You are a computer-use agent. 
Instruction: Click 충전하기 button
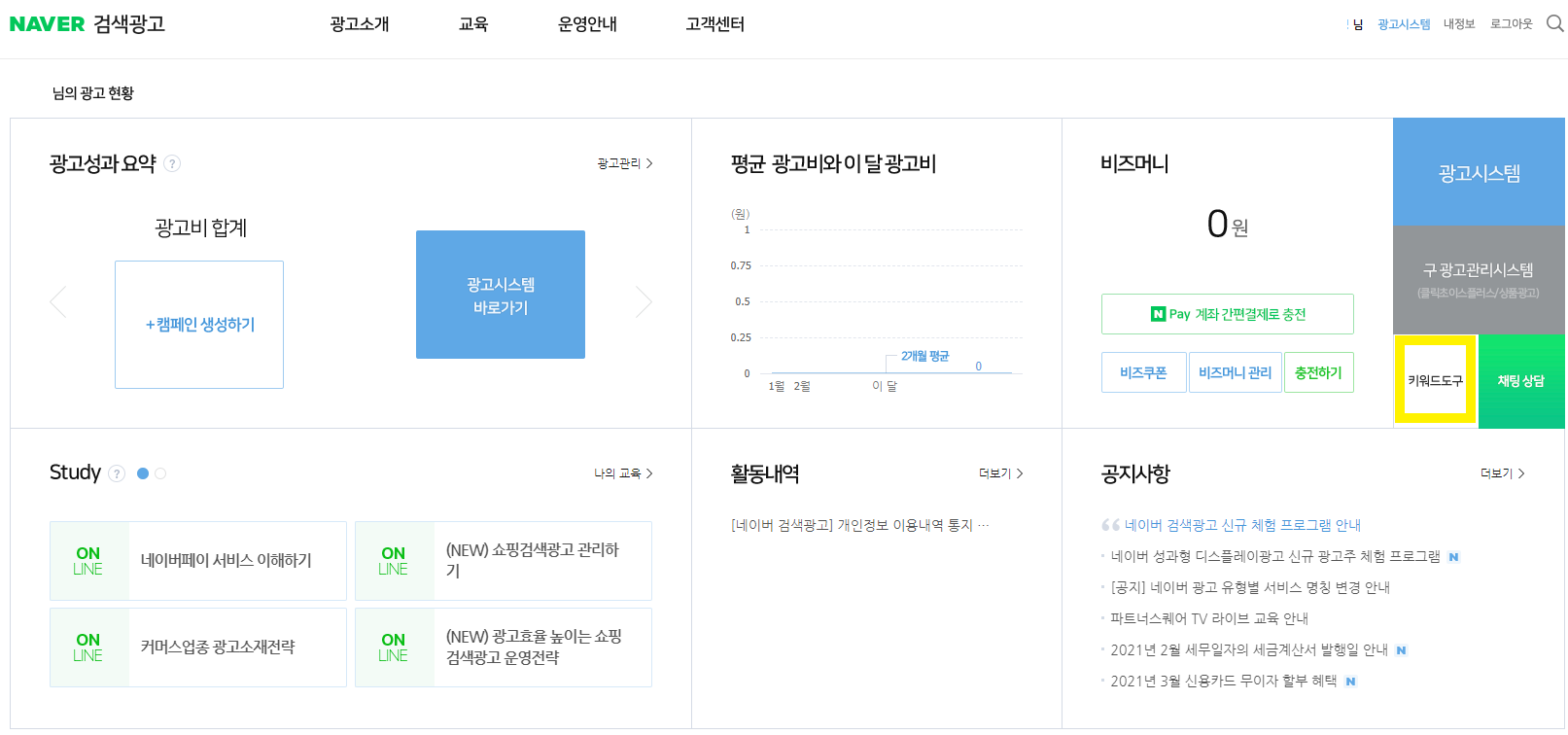1318,372
